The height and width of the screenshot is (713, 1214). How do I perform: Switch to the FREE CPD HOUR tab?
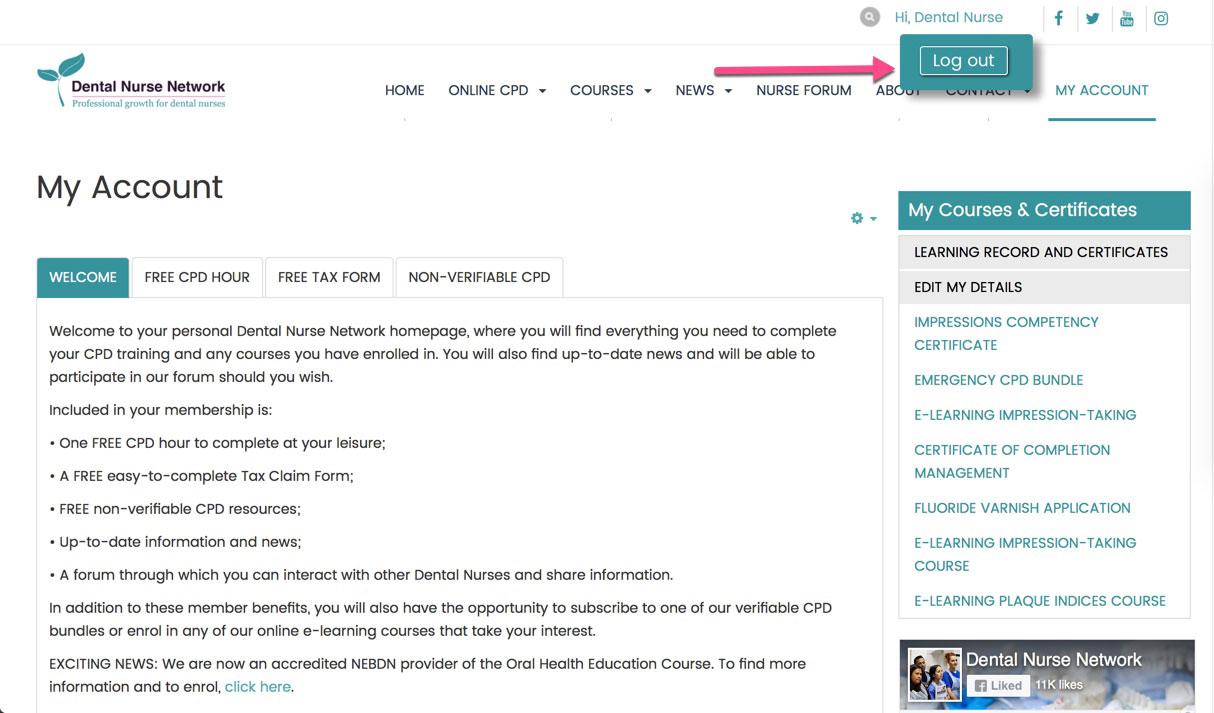[x=197, y=277]
